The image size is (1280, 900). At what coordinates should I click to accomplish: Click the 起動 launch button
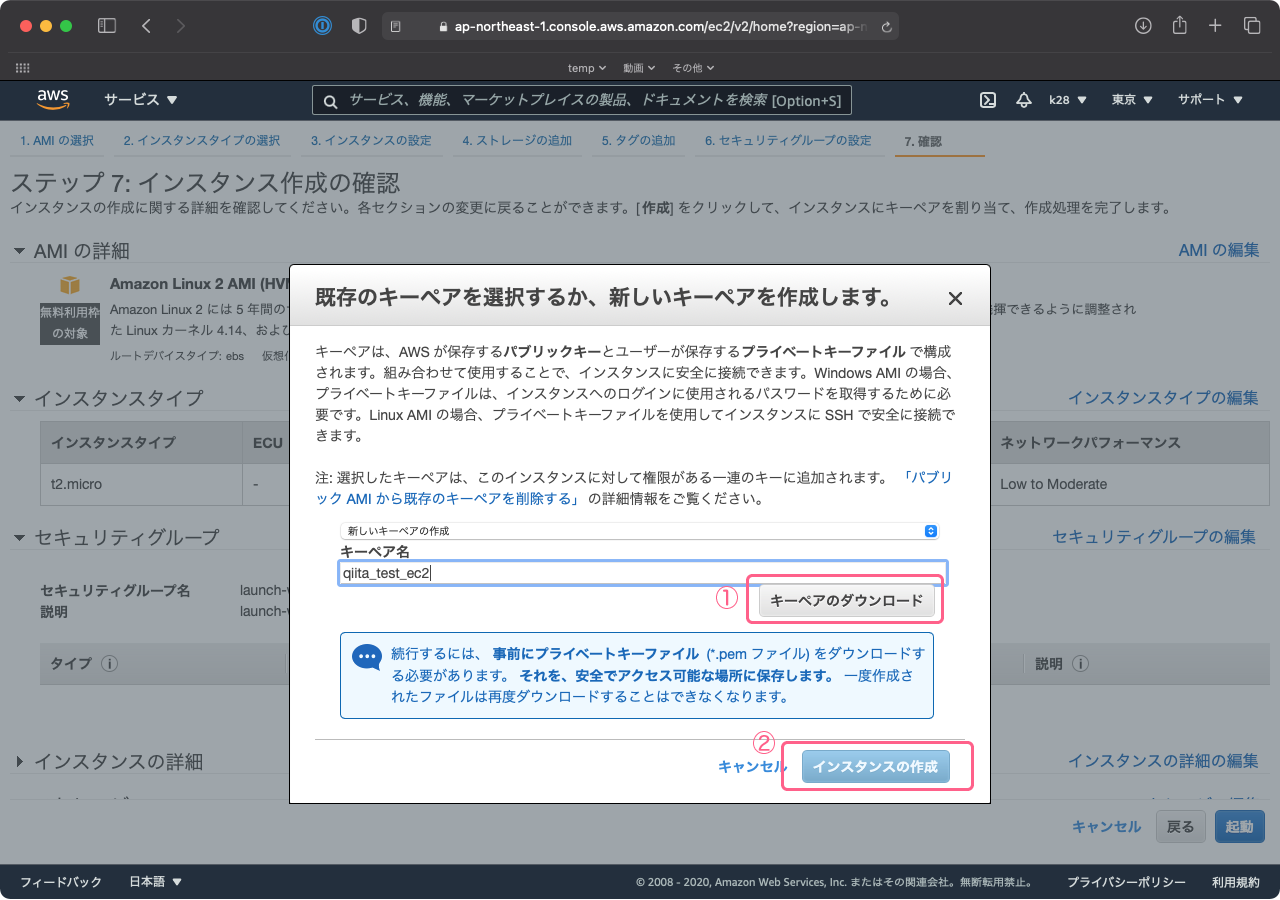[x=1240, y=827]
